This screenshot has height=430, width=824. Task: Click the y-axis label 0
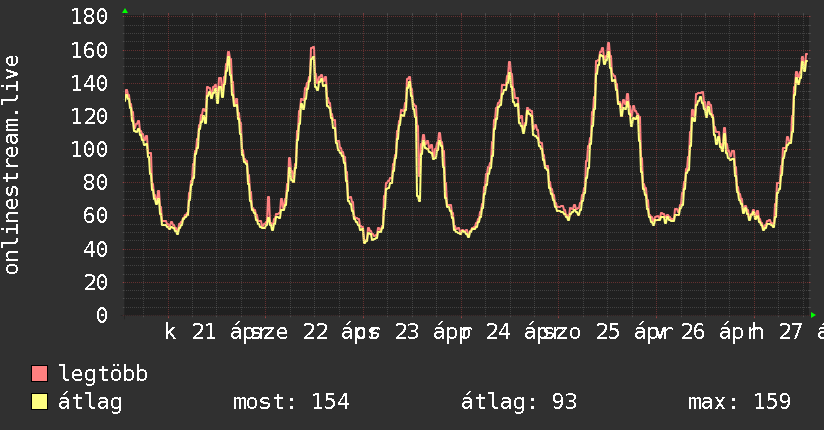[102, 315]
